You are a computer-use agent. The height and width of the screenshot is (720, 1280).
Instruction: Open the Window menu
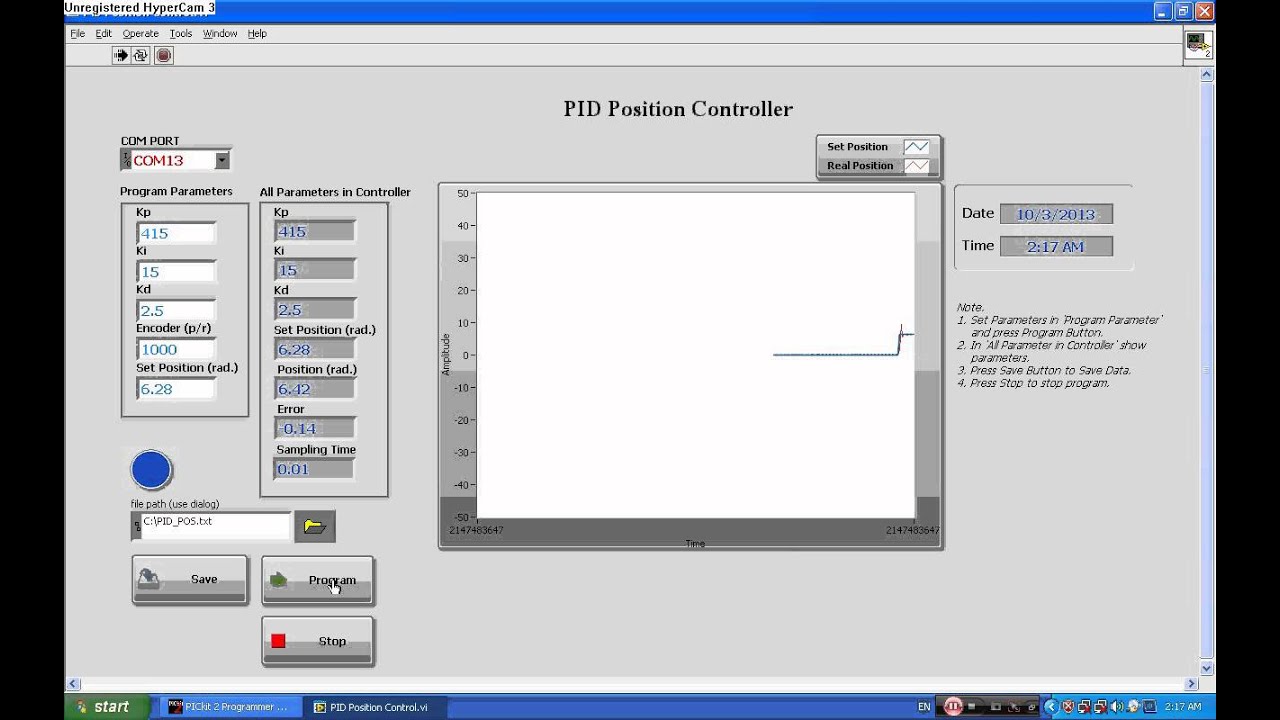(x=220, y=33)
